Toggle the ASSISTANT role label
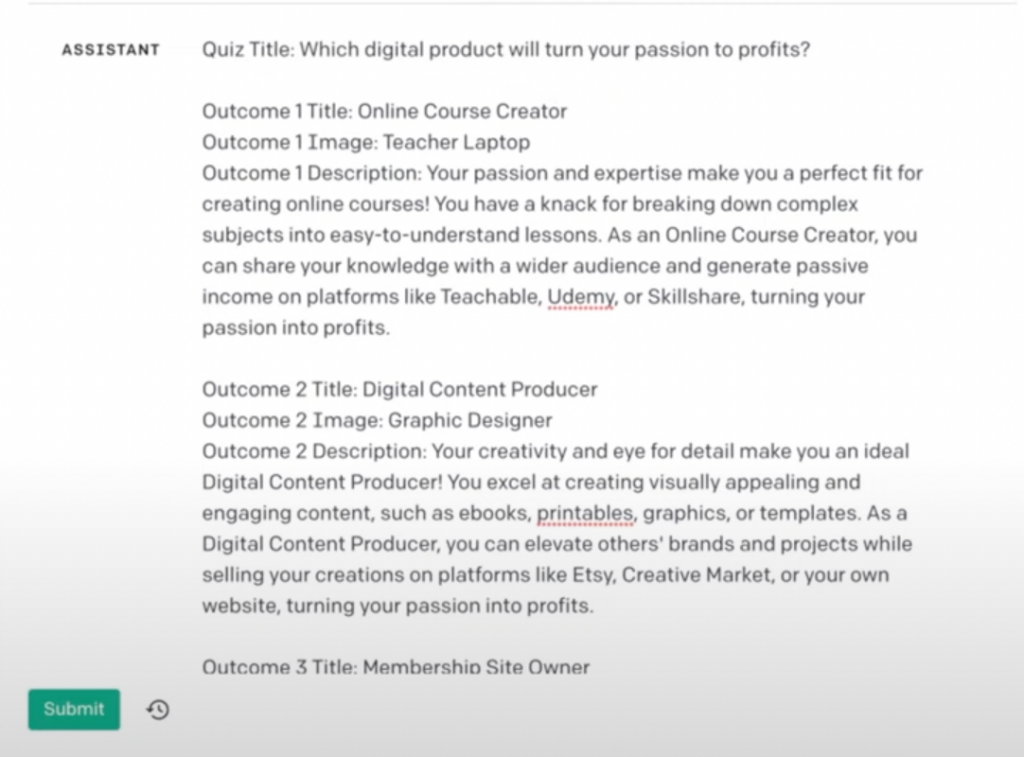The width and height of the screenshot is (1024, 757). coord(111,50)
